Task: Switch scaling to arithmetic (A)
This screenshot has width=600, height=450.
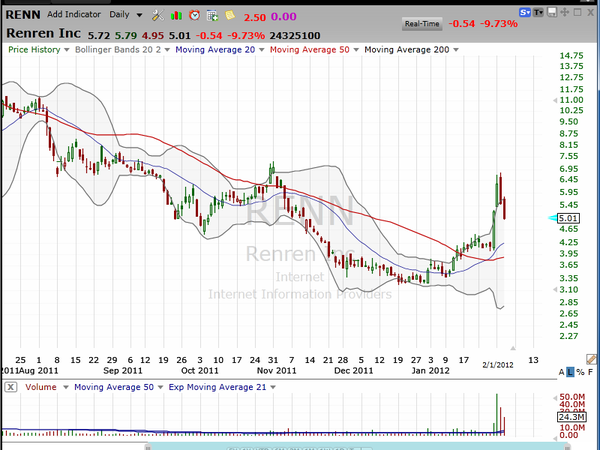Action: (561, 372)
